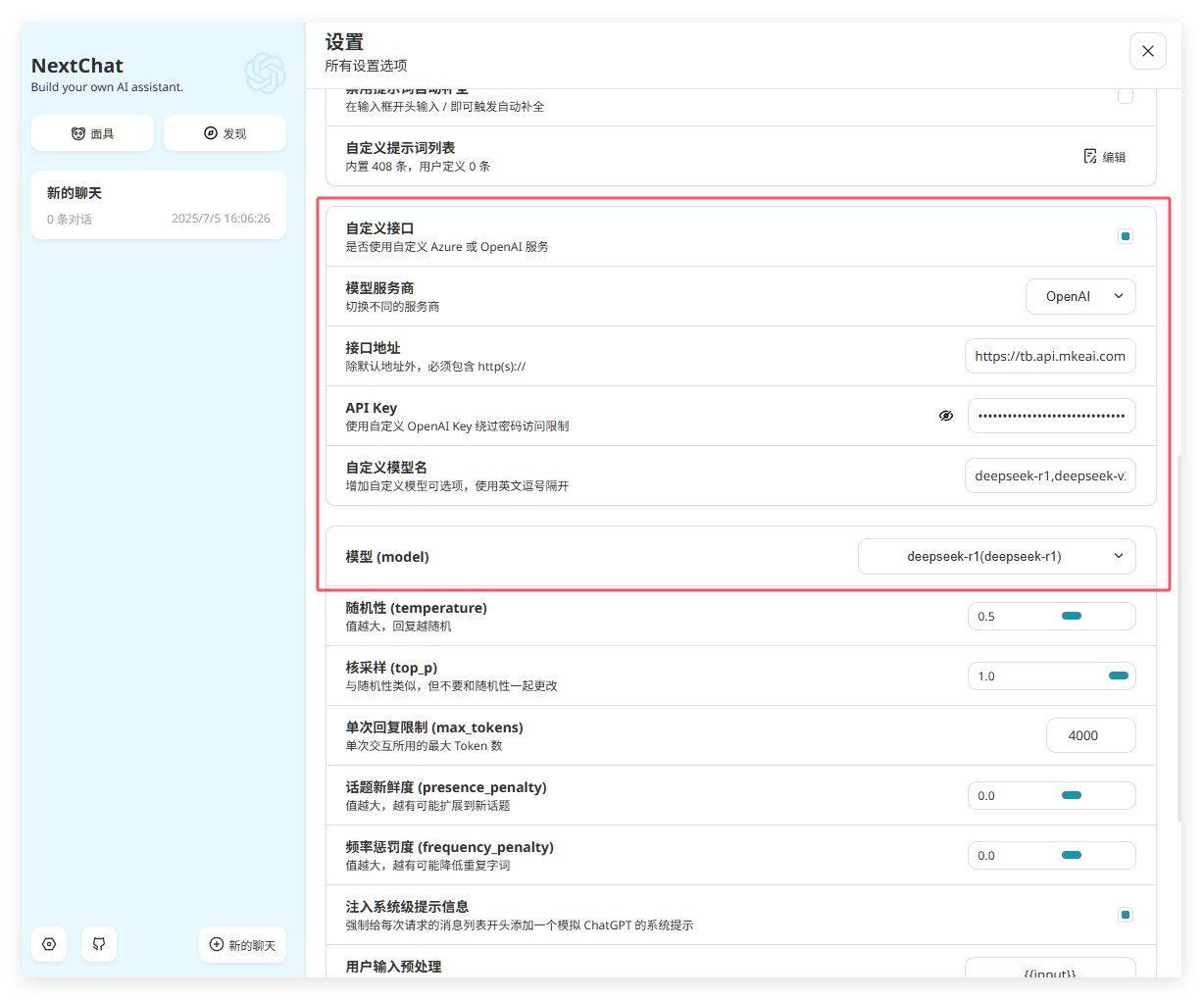This screenshot has width=1204, height=1000.
Task: Click the 设置 heading text
Action: (344, 42)
